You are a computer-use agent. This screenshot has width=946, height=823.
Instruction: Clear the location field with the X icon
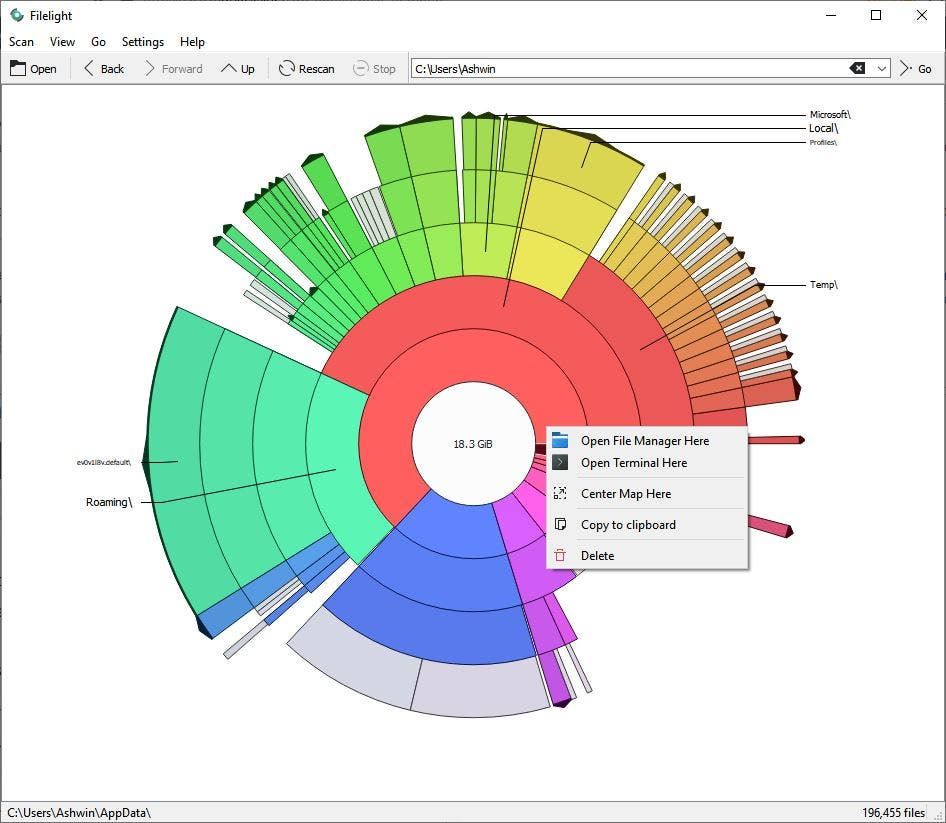pos(857,69)
